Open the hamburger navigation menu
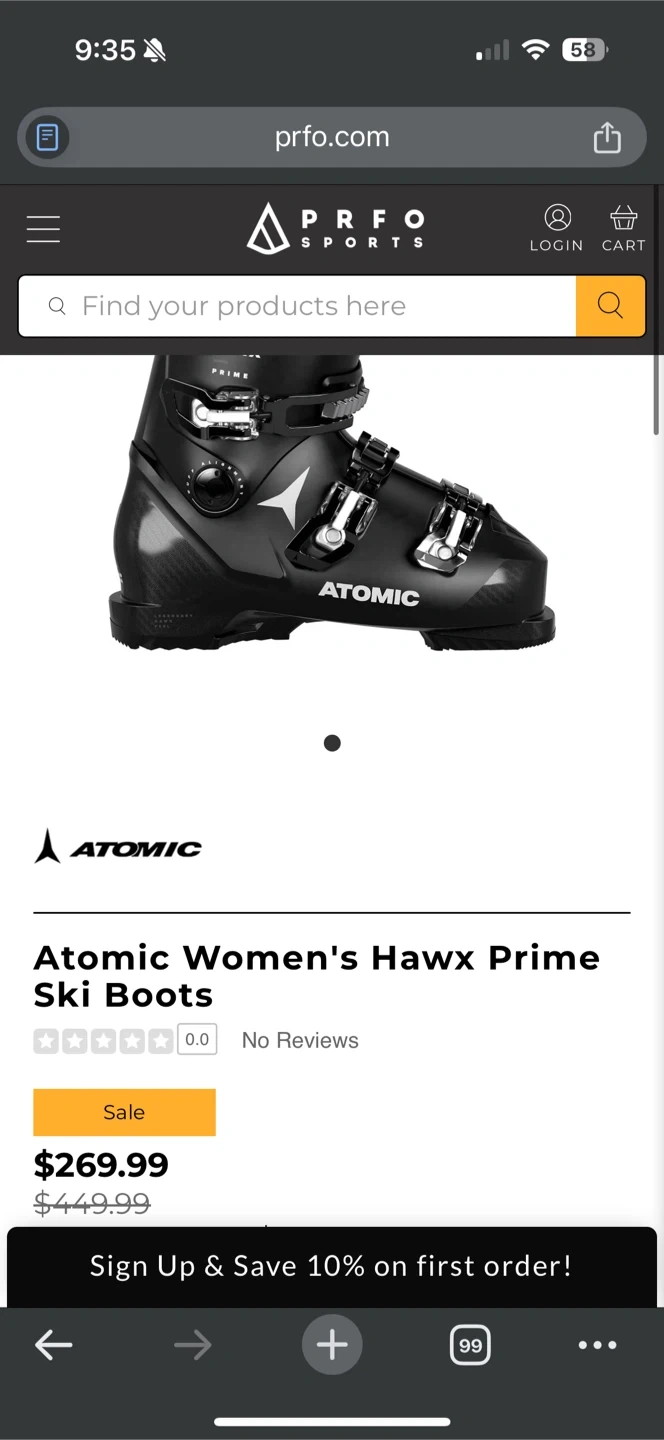Screen dimensions: 664x1440 (43, 229)
